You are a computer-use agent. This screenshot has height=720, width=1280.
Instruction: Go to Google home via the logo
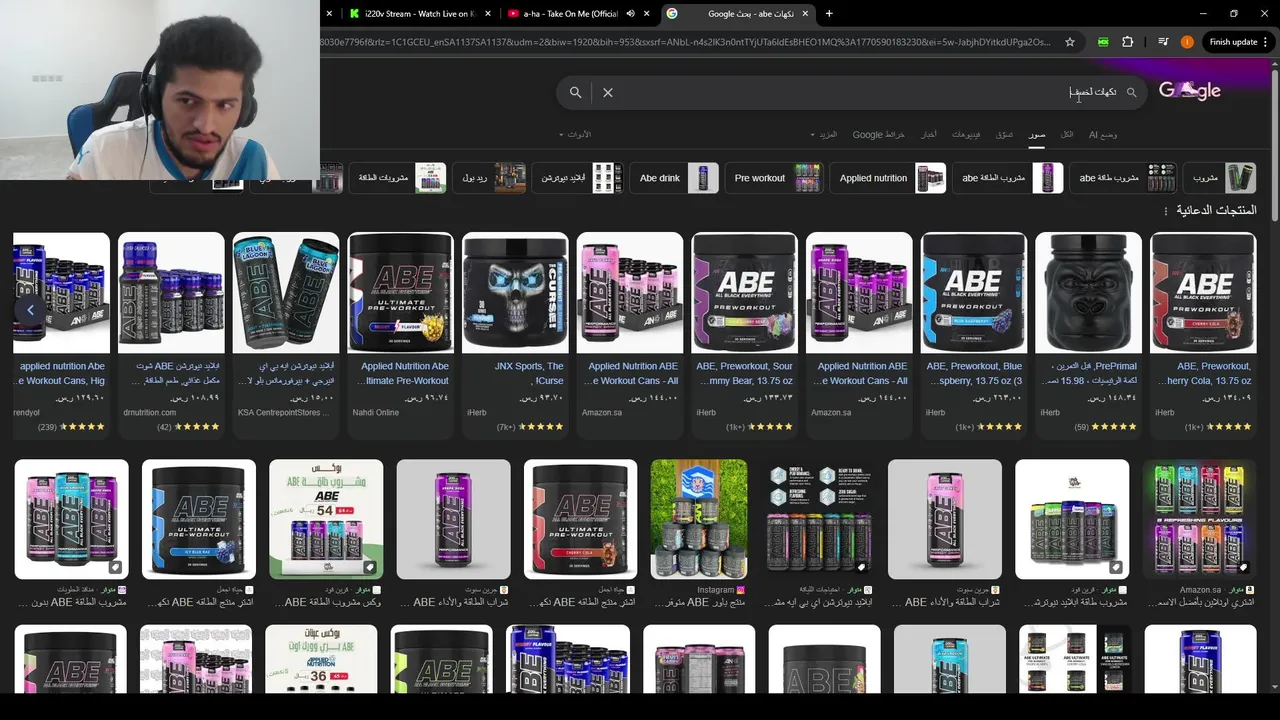click(1190, 91)
